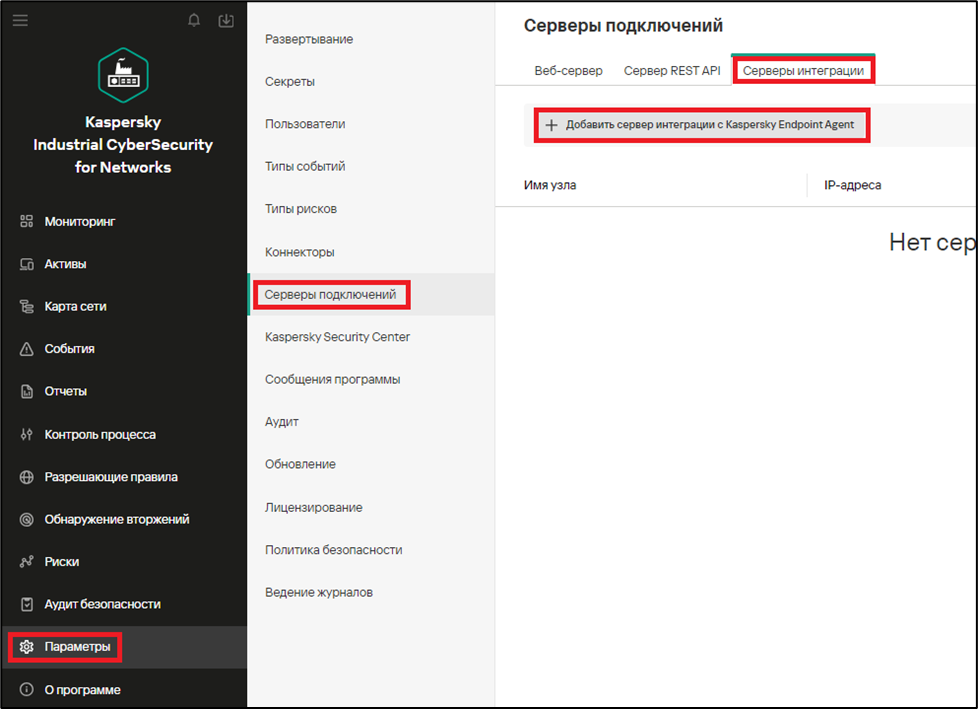
Task: Click the О программе info icon
Action: [26, 690]
